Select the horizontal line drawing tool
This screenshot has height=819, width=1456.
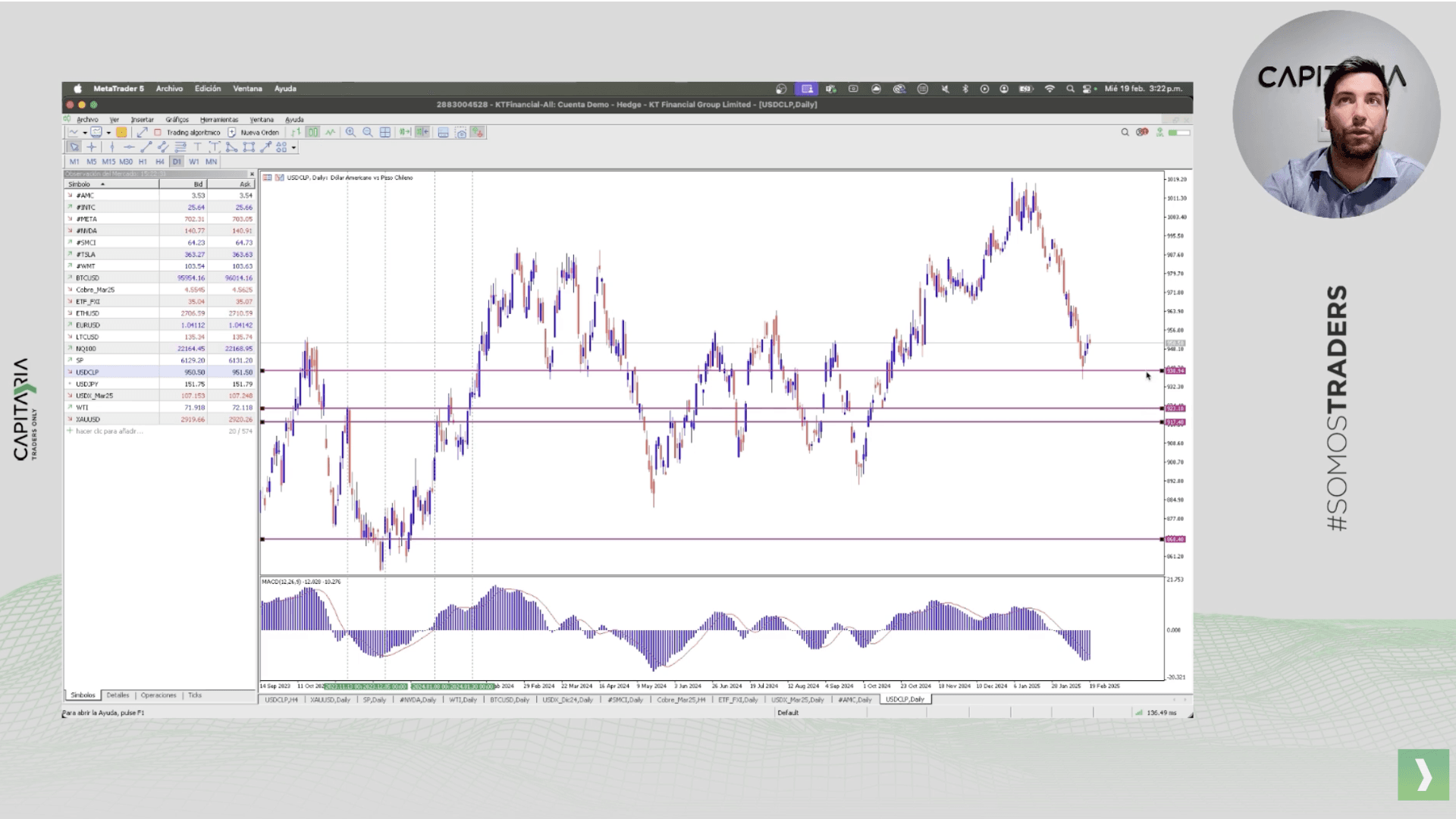(x=129, y=147)
